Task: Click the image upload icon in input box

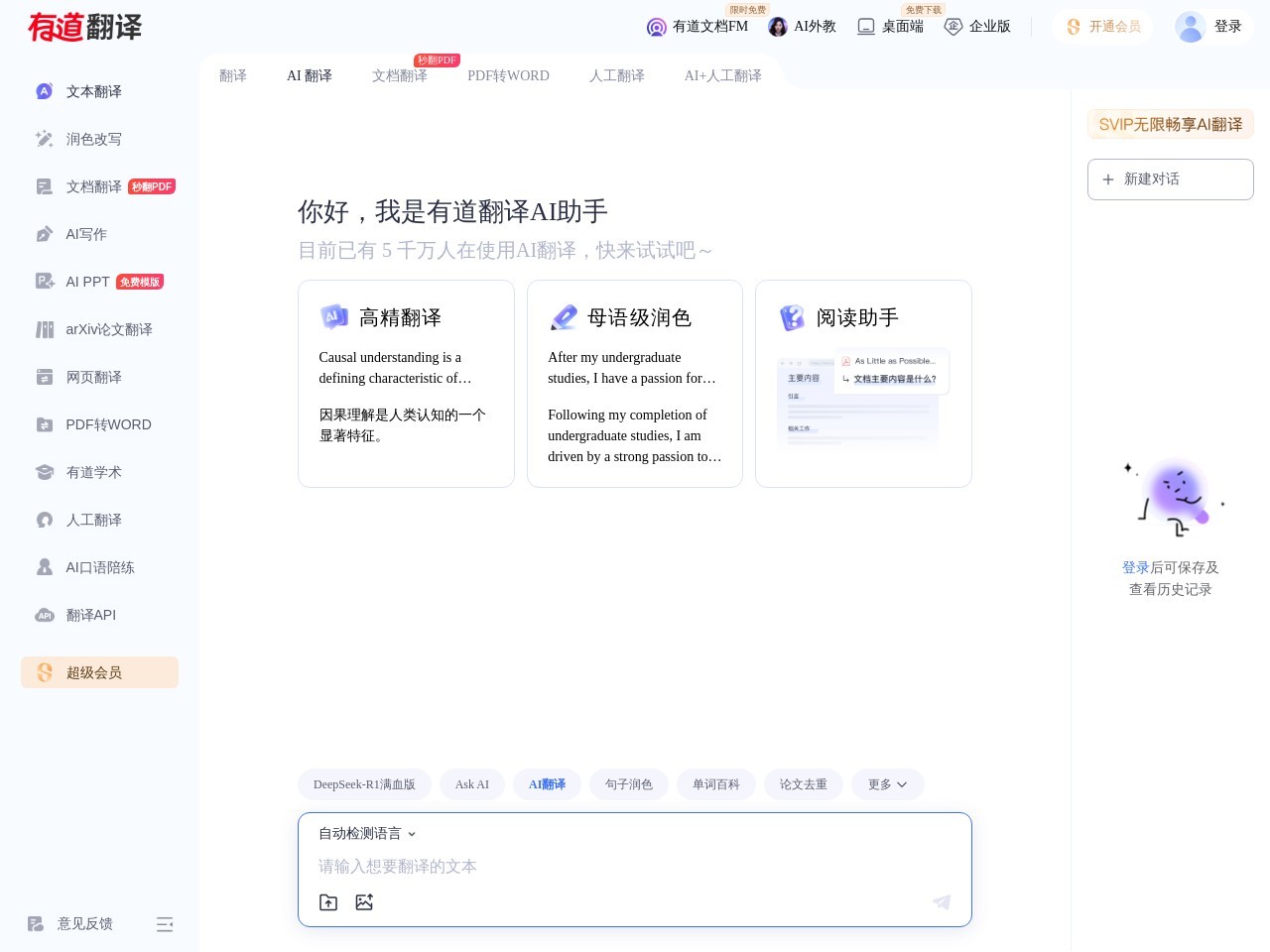Action: [364, 902]
